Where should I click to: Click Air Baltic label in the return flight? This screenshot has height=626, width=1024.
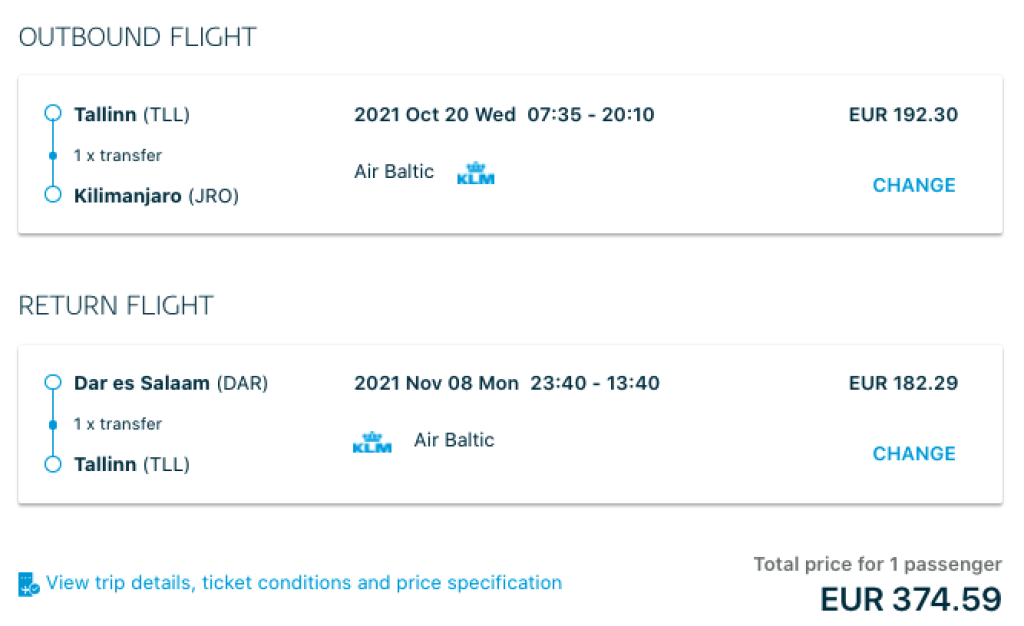click(x=454, y=440)
